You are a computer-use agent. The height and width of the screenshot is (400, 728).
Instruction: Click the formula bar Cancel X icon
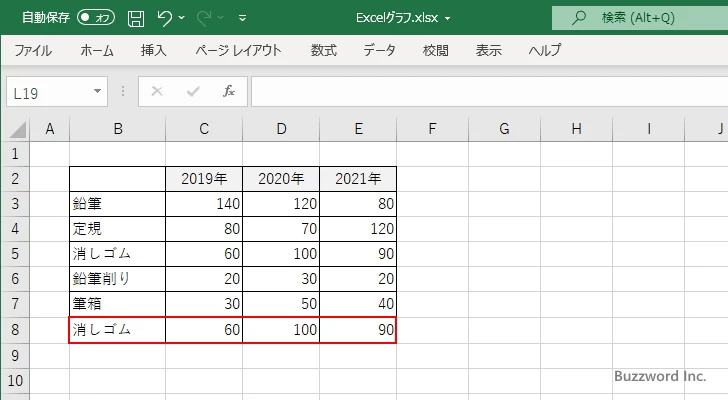pos(157,91)
